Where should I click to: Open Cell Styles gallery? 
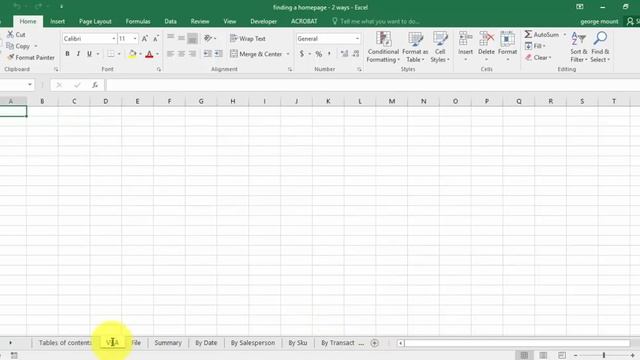pyautogui.click(x=440, y=47)
